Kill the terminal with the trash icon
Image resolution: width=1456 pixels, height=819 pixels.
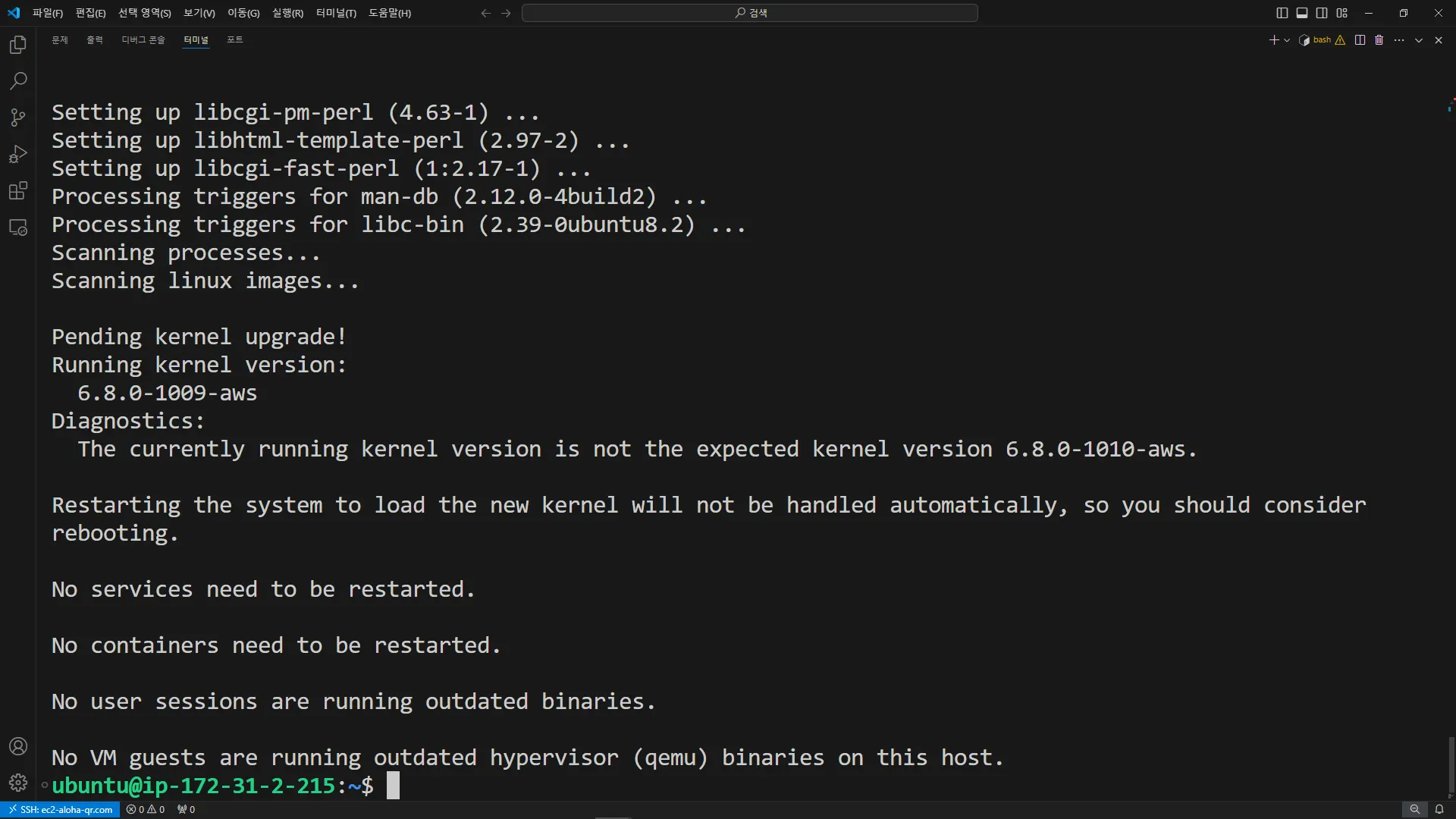(x=1379, y=40)
